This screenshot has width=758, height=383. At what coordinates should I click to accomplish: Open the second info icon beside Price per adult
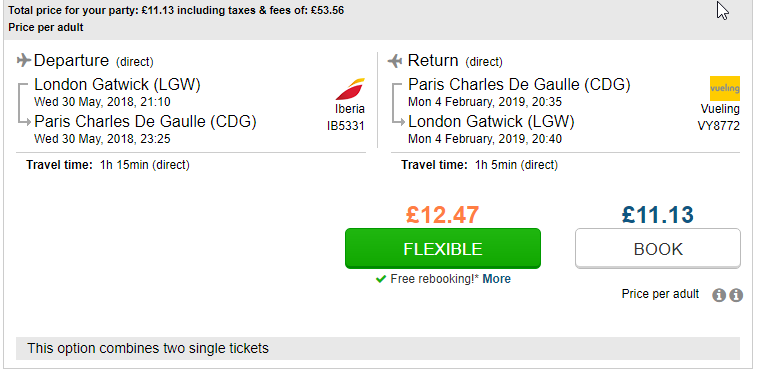click(736, 295)
